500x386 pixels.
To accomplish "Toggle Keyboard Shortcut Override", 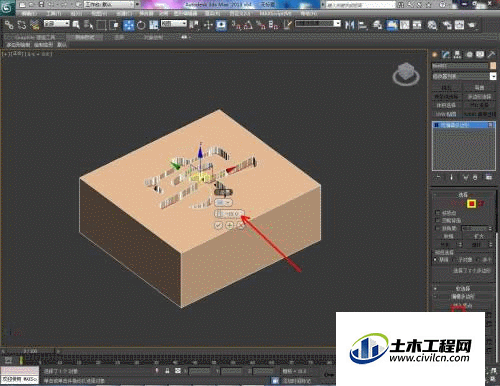I will pos(221,25).
